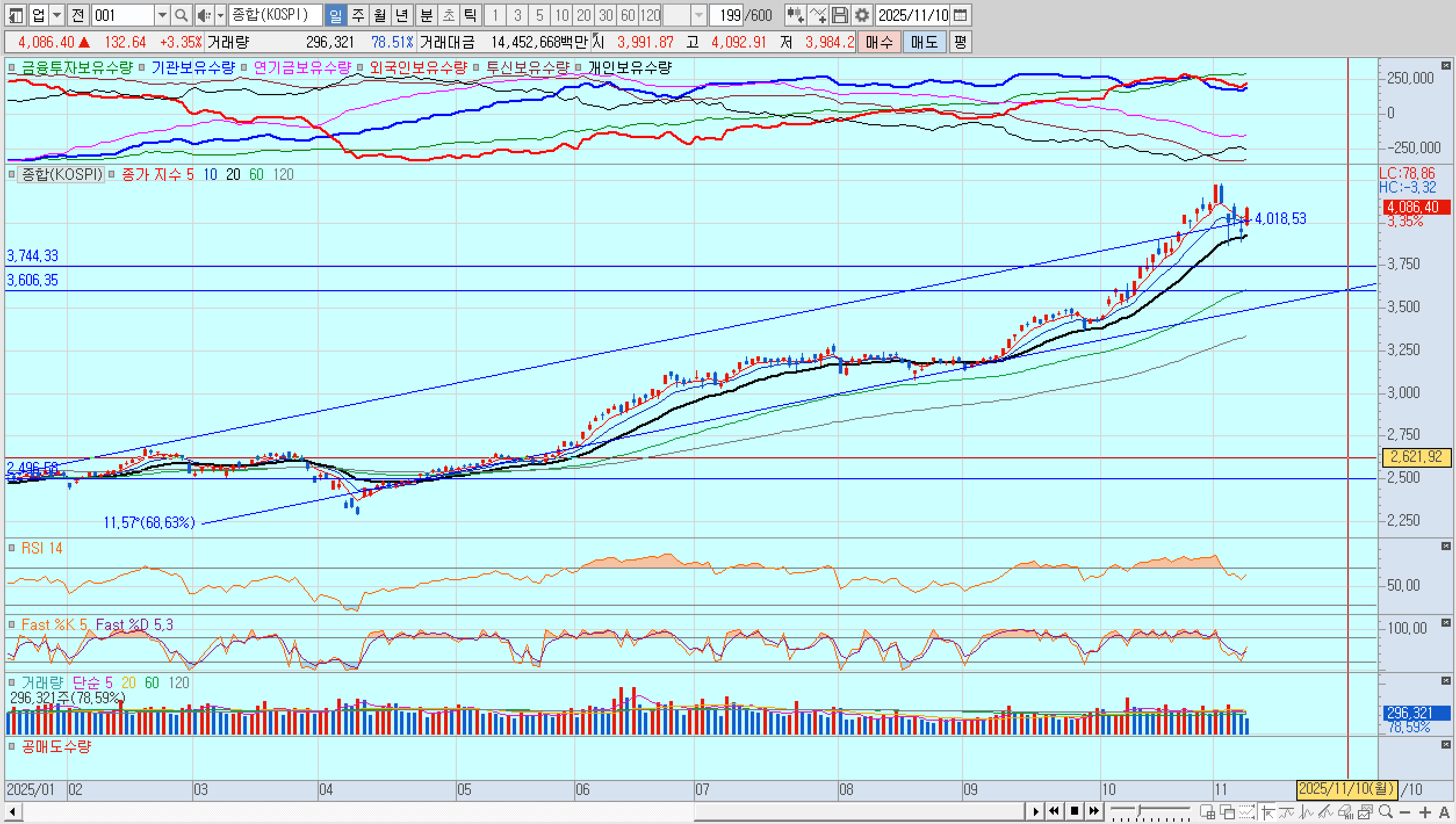This screenshot has height=824, width=1456.
Task: Switch to weekly 주 chart period
Action: point(358,15)
